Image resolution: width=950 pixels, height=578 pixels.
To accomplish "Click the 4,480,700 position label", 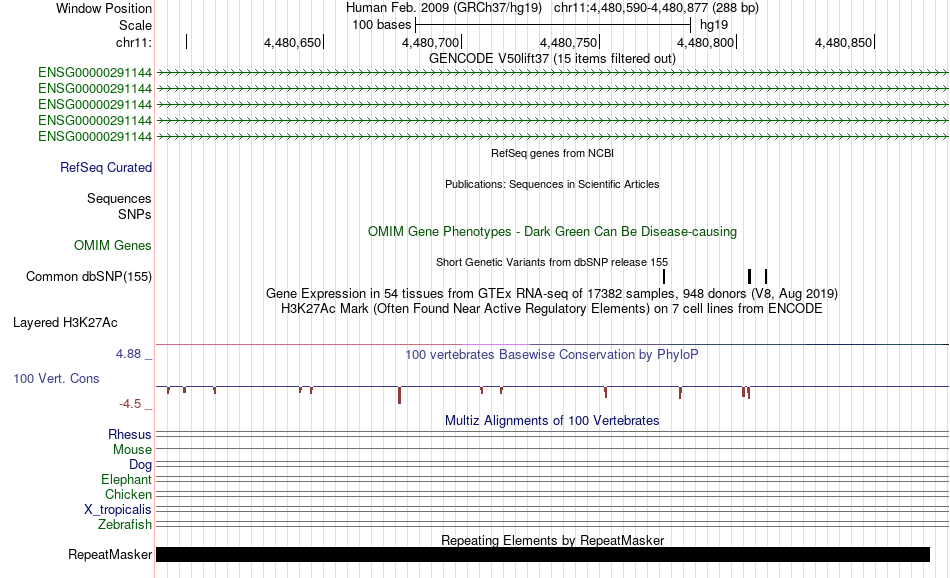I will coord(430,42).
